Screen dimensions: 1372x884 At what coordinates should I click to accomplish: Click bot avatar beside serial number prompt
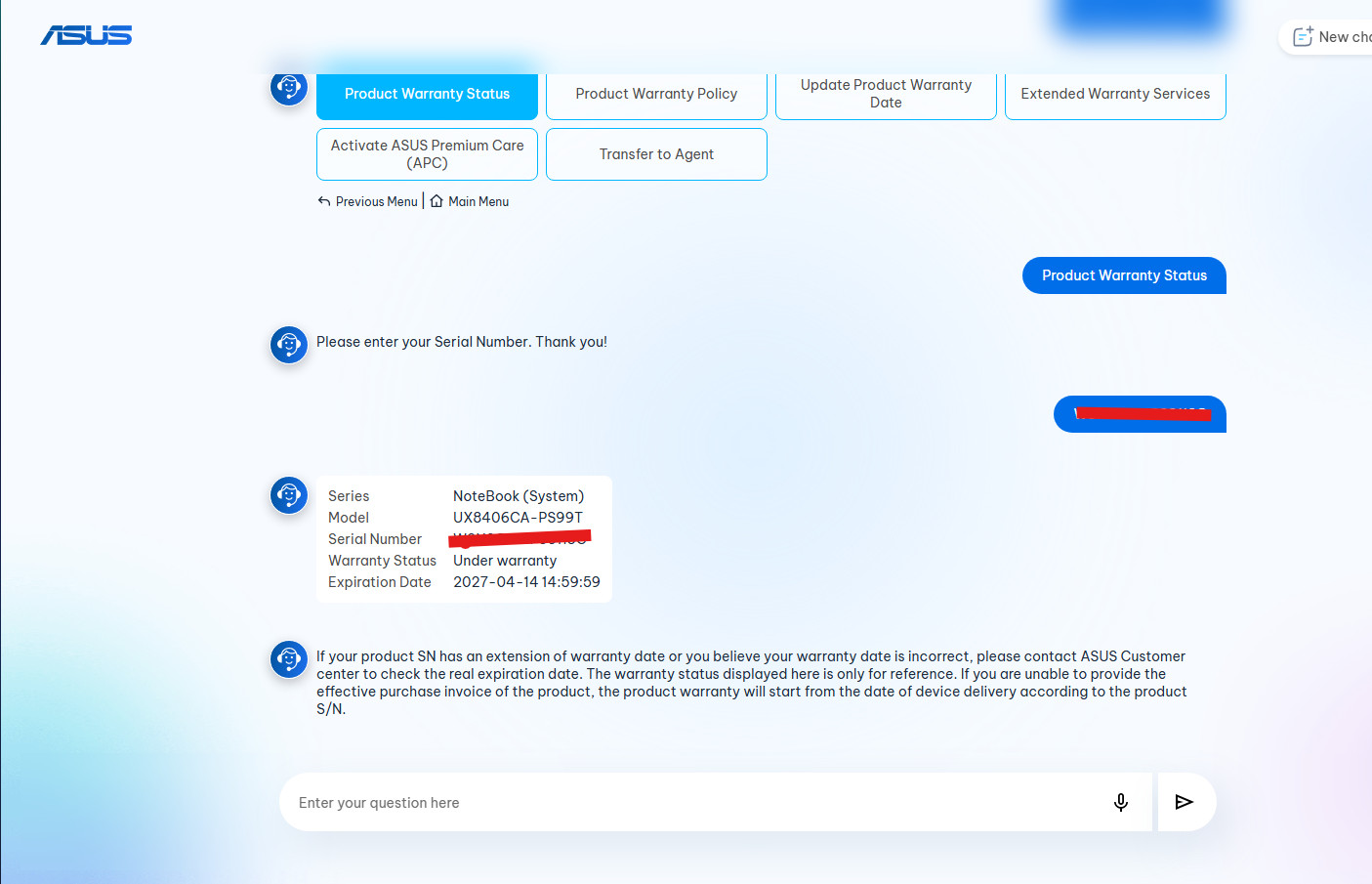coord(289,345)
